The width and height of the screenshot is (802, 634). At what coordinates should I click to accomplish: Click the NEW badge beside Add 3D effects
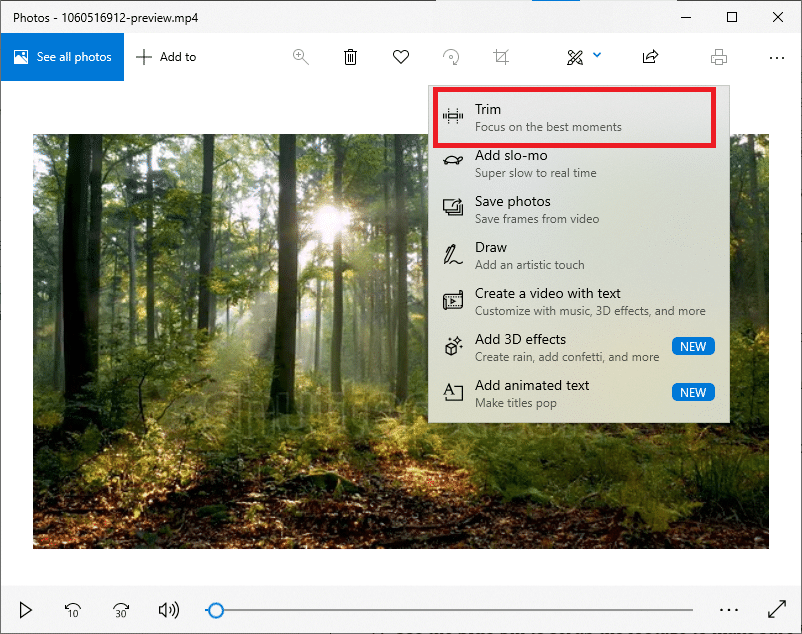pyautogui.click(x=693, y=347)
